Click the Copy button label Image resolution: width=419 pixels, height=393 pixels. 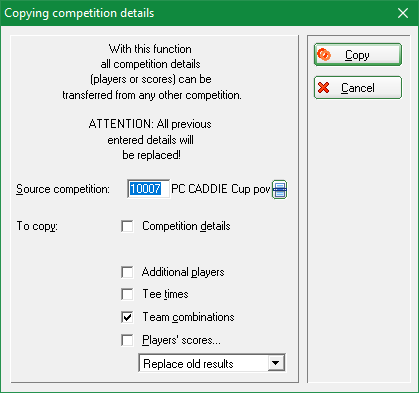click(x=357, y=55)
